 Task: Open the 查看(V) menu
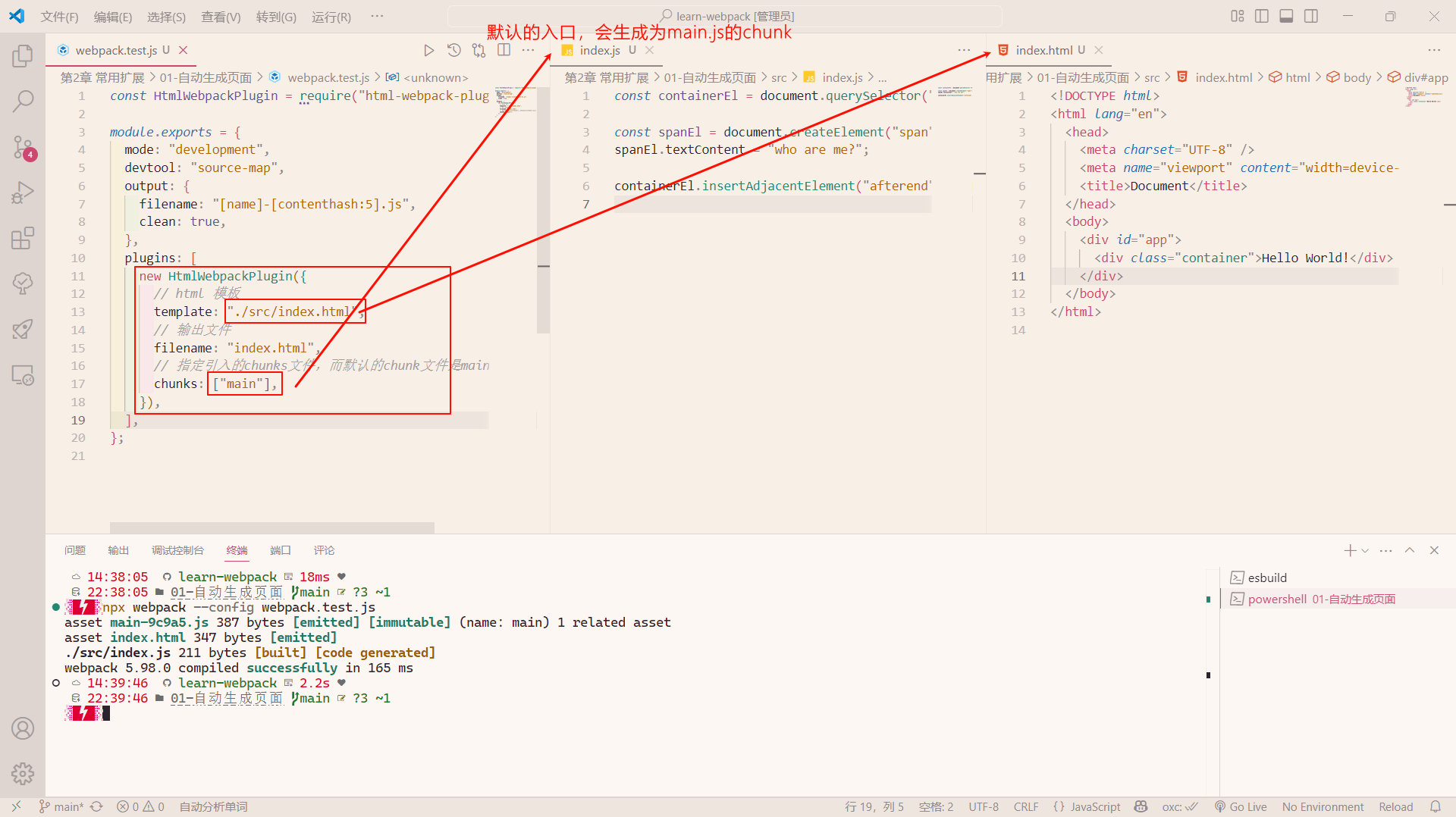click(221, 17)
